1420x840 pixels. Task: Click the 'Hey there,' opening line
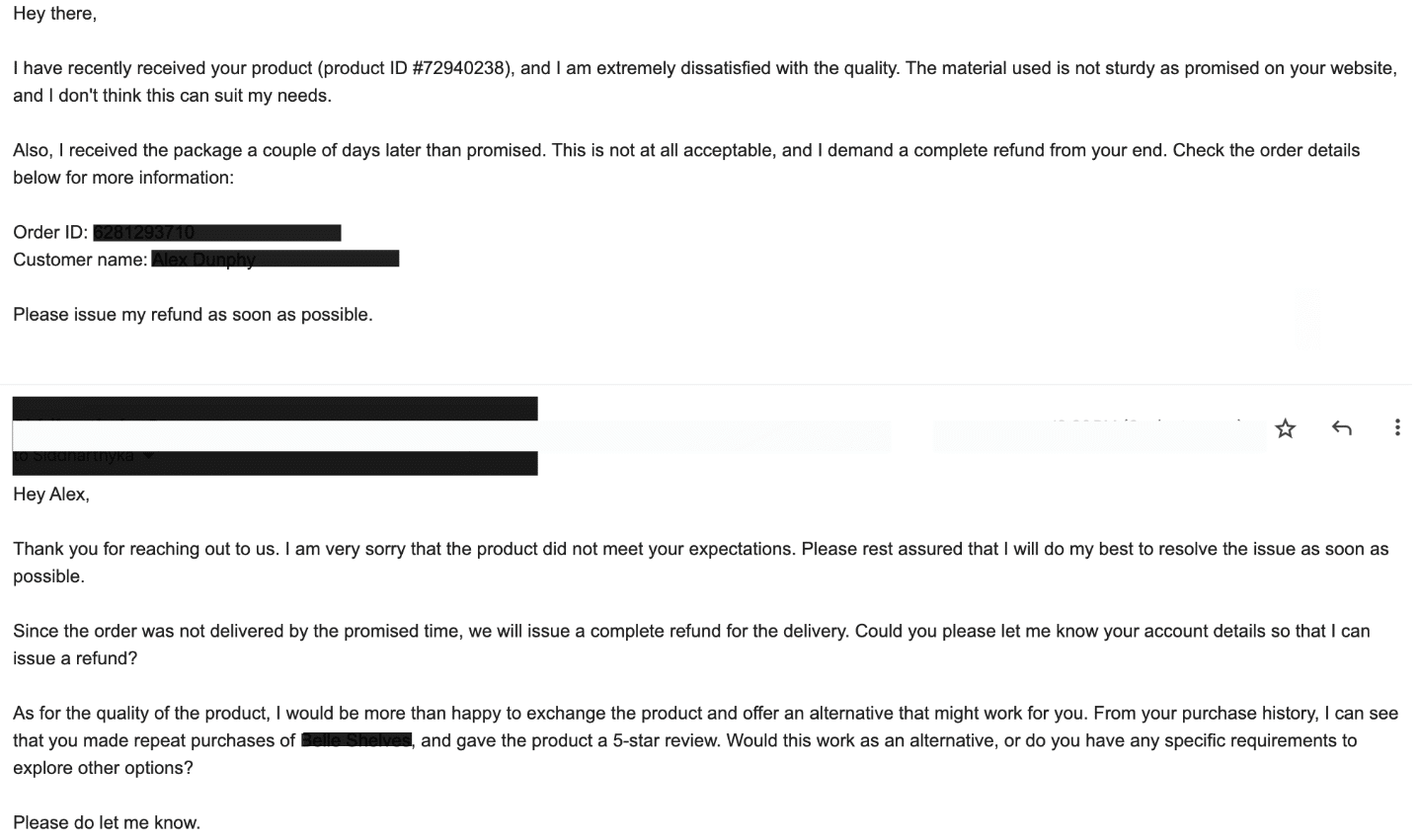point(54,13)
